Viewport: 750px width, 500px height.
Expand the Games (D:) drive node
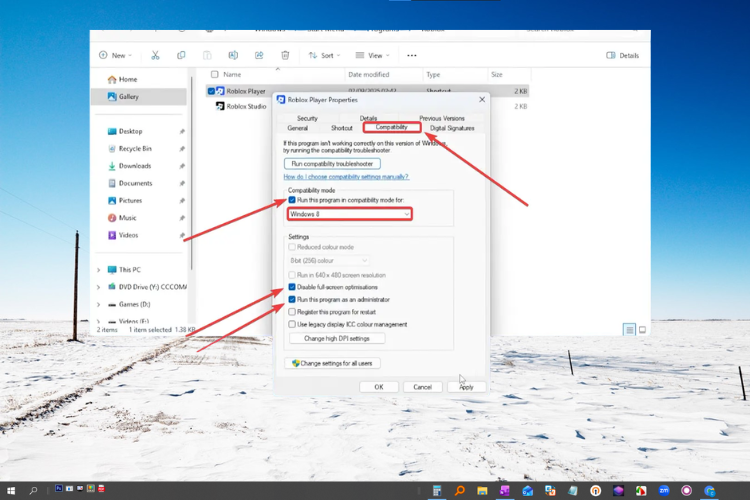[x=99, y=304]
